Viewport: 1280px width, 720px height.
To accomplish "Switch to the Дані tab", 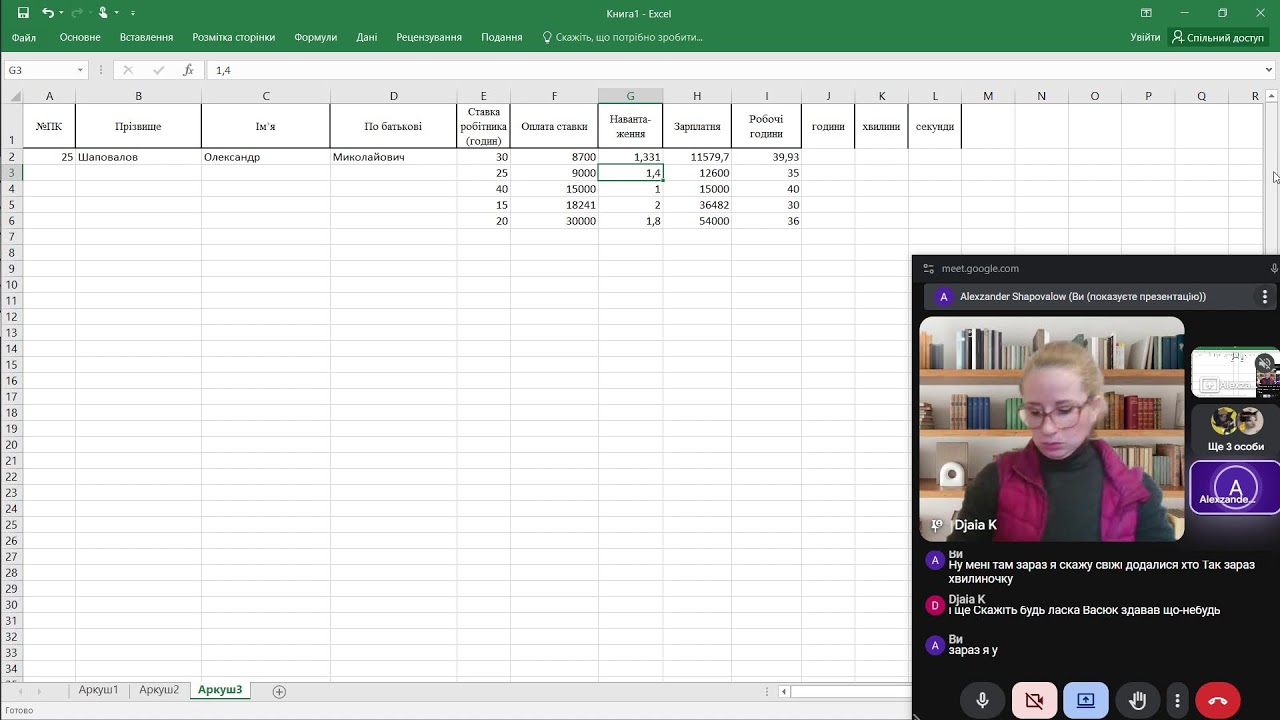I will click(x=367, y=37).
